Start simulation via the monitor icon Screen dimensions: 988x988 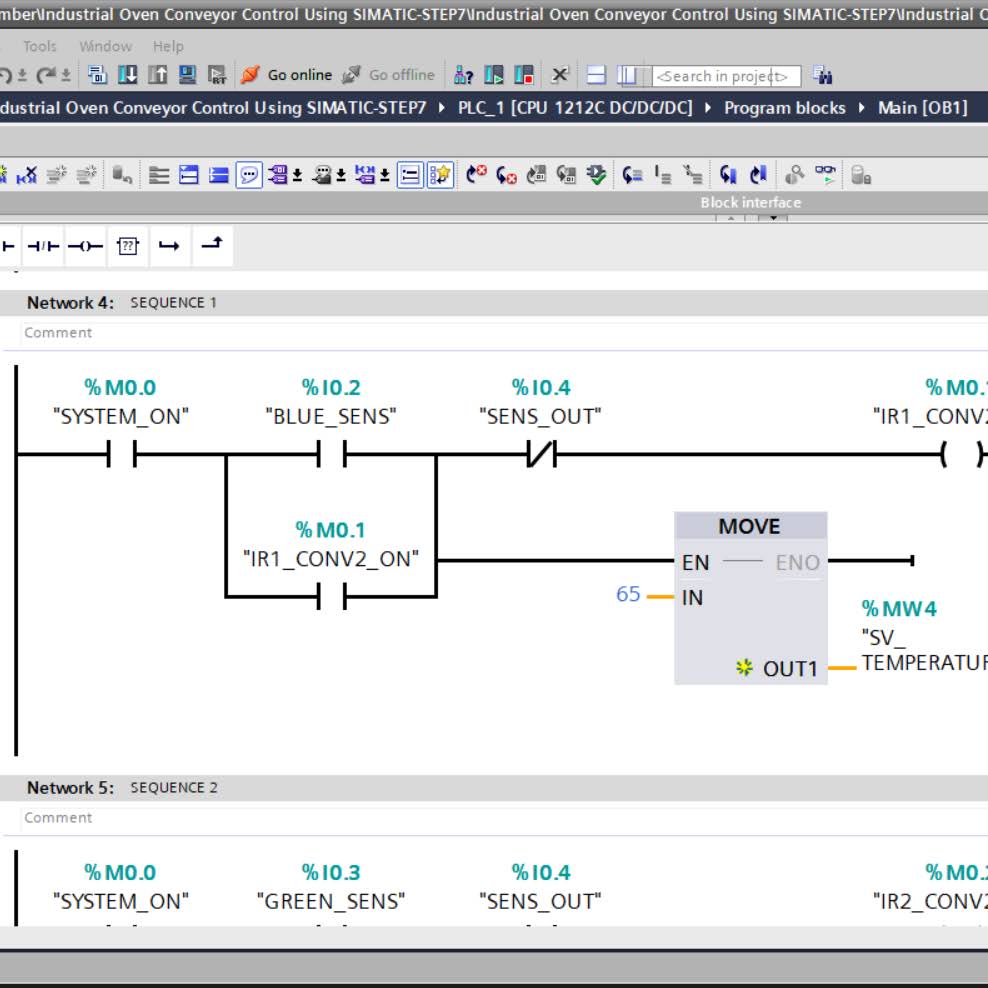tap(188, 75)
